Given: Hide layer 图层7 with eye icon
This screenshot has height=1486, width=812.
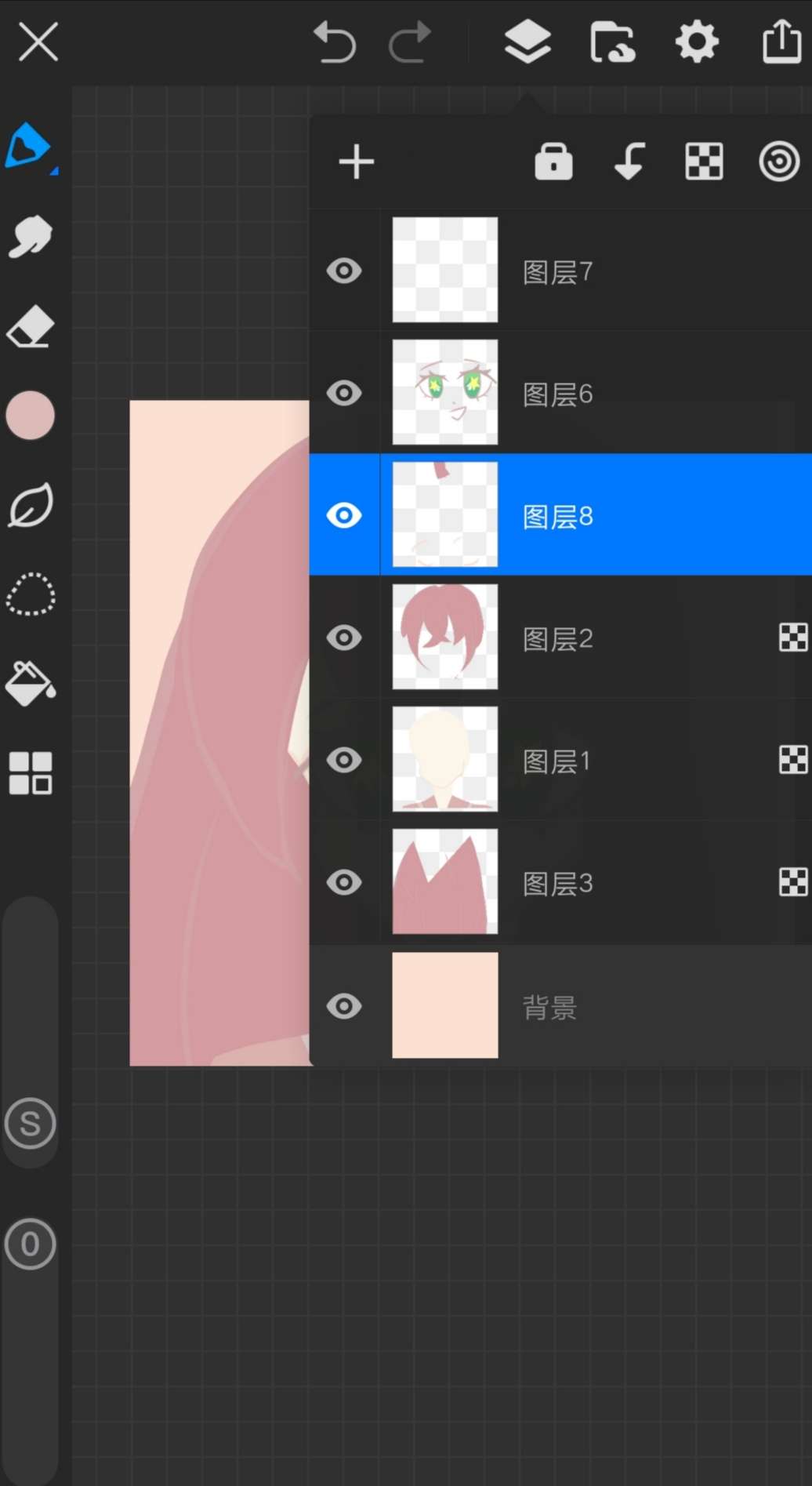Looking at the screenshot, I should (344, 271).
